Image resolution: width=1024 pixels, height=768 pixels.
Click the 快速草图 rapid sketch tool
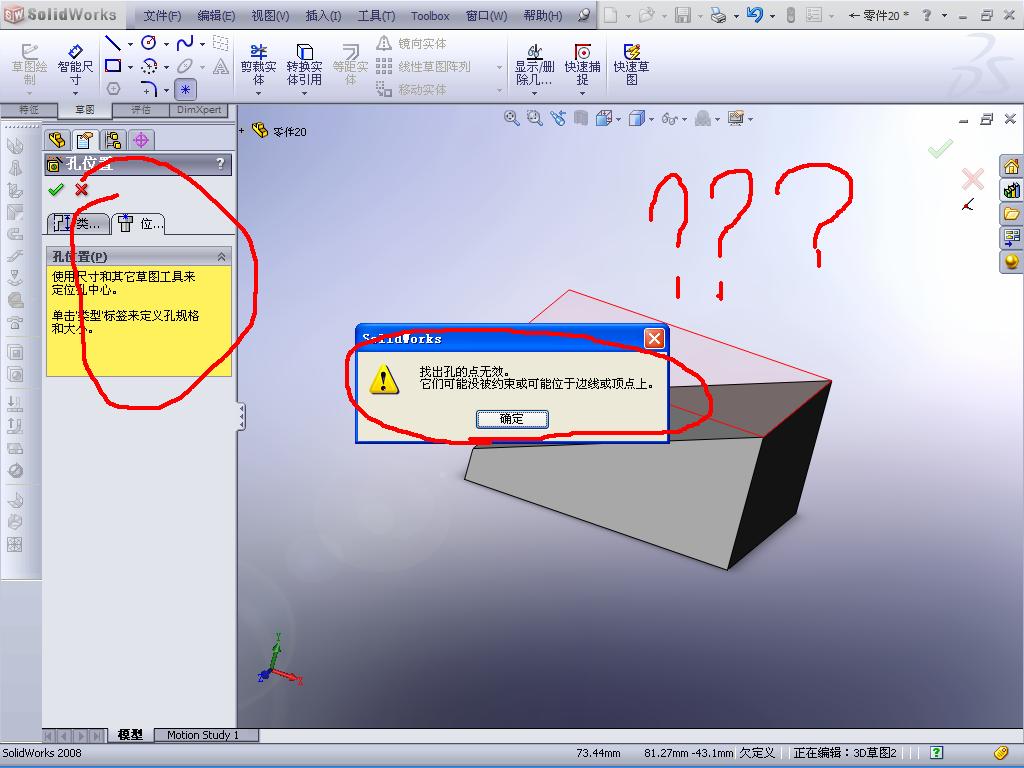tap(631, 65)
